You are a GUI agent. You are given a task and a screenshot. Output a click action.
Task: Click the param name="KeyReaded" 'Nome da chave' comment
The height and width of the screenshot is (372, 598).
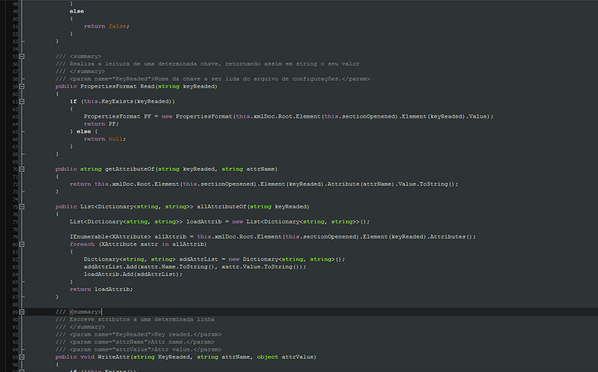[212, 79]
